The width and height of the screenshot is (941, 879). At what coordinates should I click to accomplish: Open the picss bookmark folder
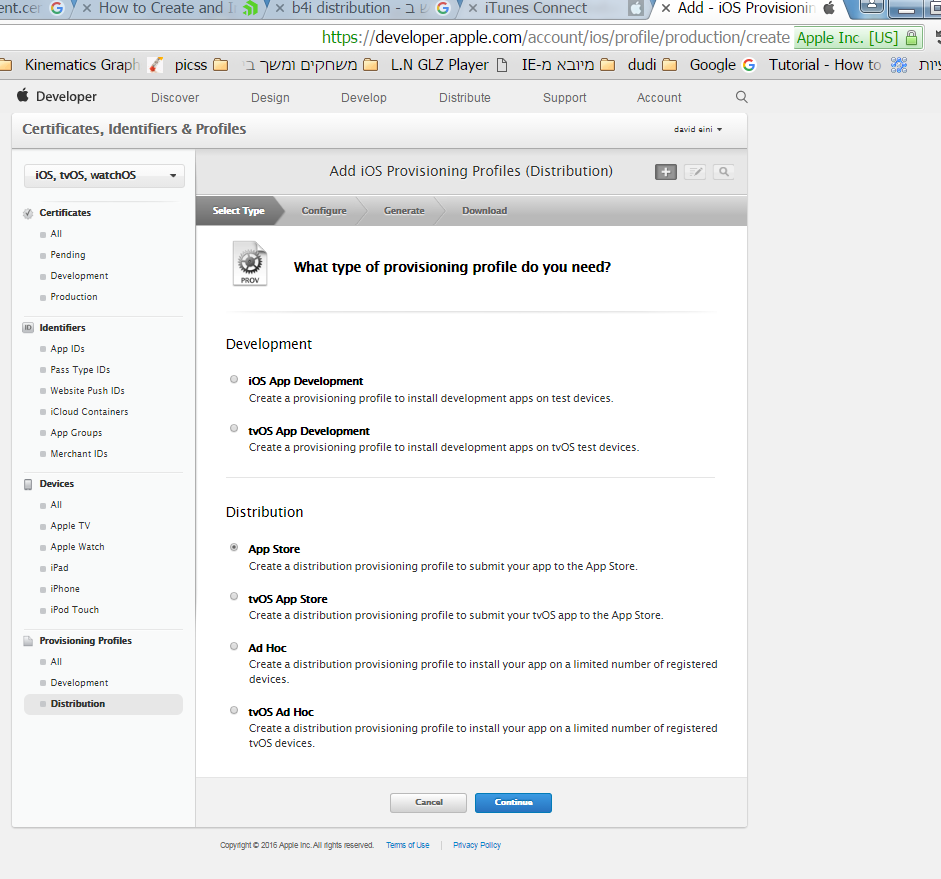coord(201,65)
